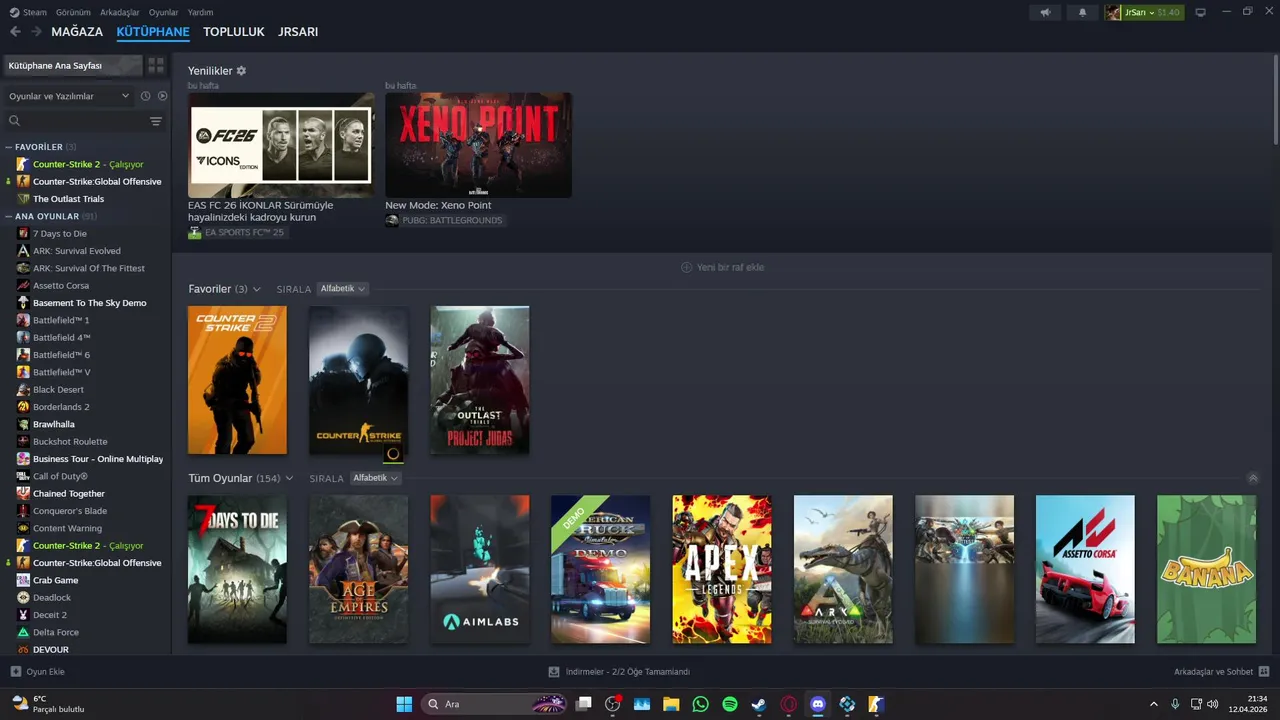1280x720 pixels.
Task: Click the Oyun Ekle plus icon
Action: (x=15, y=672)
